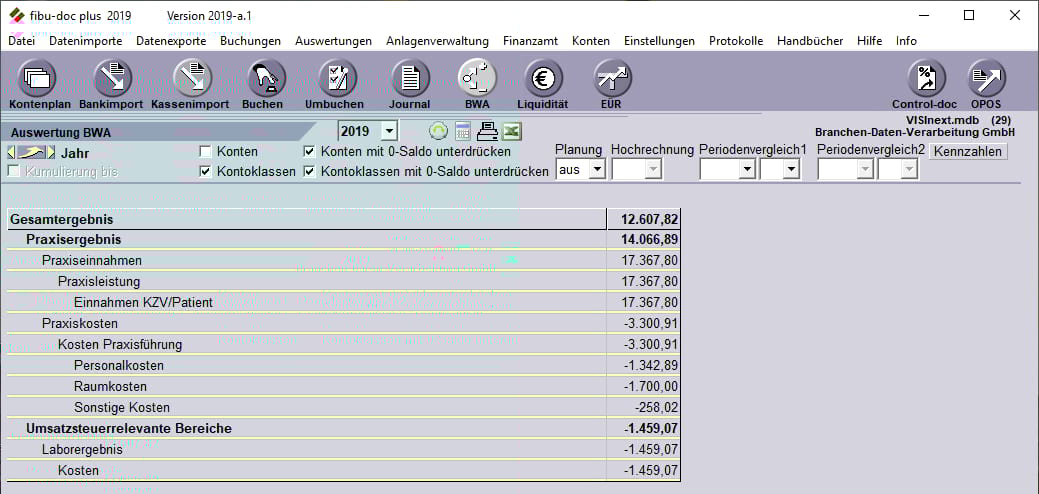The height and width of the screenshot is (494, 1039).
Task: Select the Praxiseinnahmen row
Action: click(x=343, y=260)
